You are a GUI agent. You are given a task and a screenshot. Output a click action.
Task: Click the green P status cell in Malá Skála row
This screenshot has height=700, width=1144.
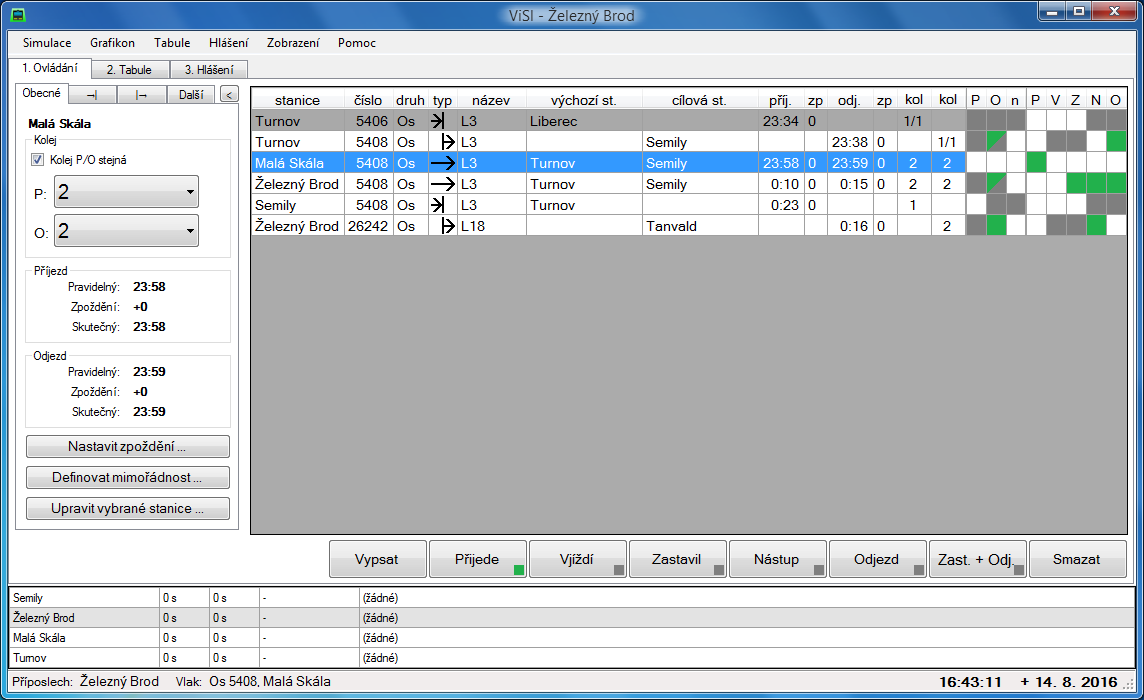[x=1036, y=163]
